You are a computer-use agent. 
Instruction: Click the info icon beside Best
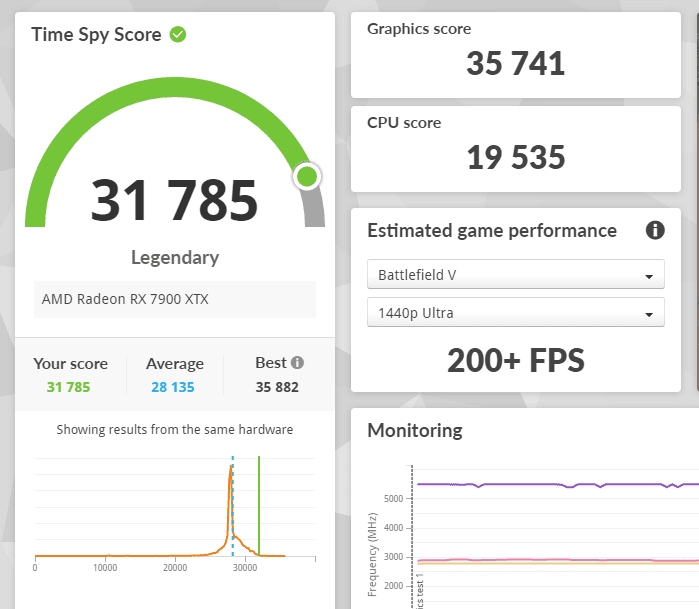[x=297, y=362]
